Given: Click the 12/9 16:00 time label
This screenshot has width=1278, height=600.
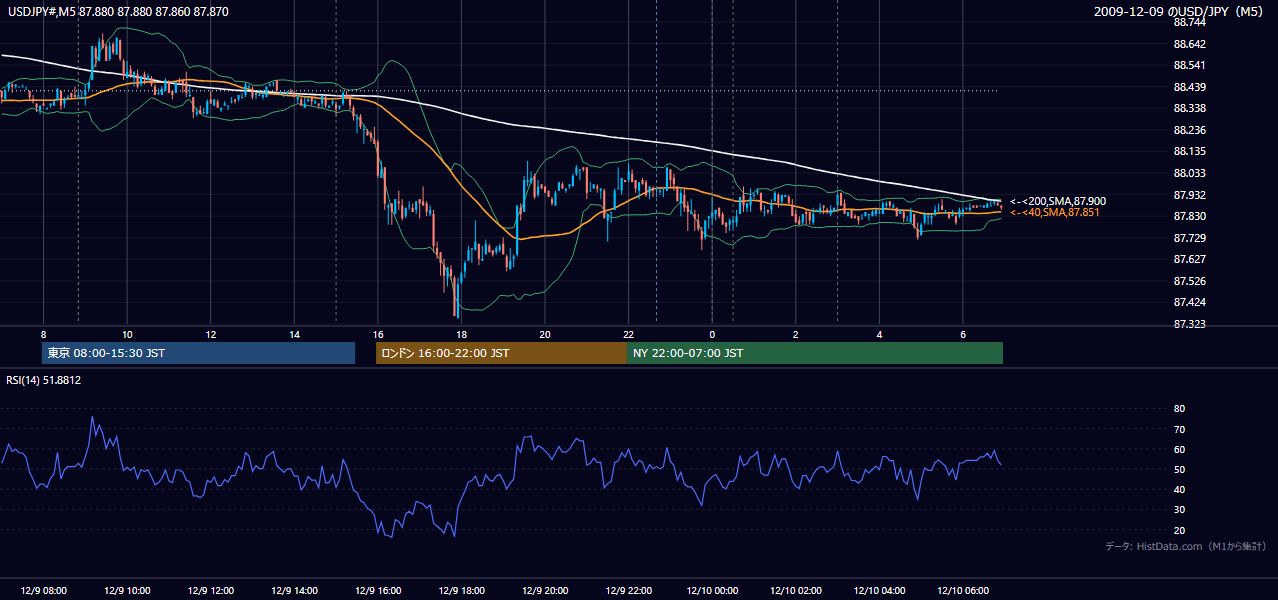Looking at the screenshot, I should pos(377,590).
